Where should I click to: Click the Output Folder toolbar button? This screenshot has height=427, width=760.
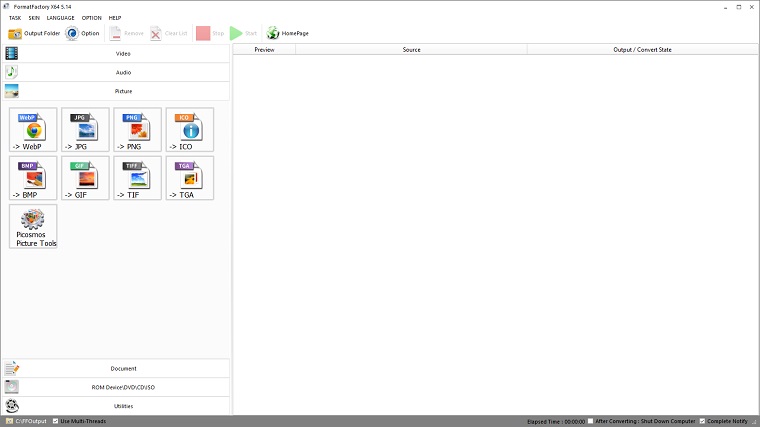(34, 33)
